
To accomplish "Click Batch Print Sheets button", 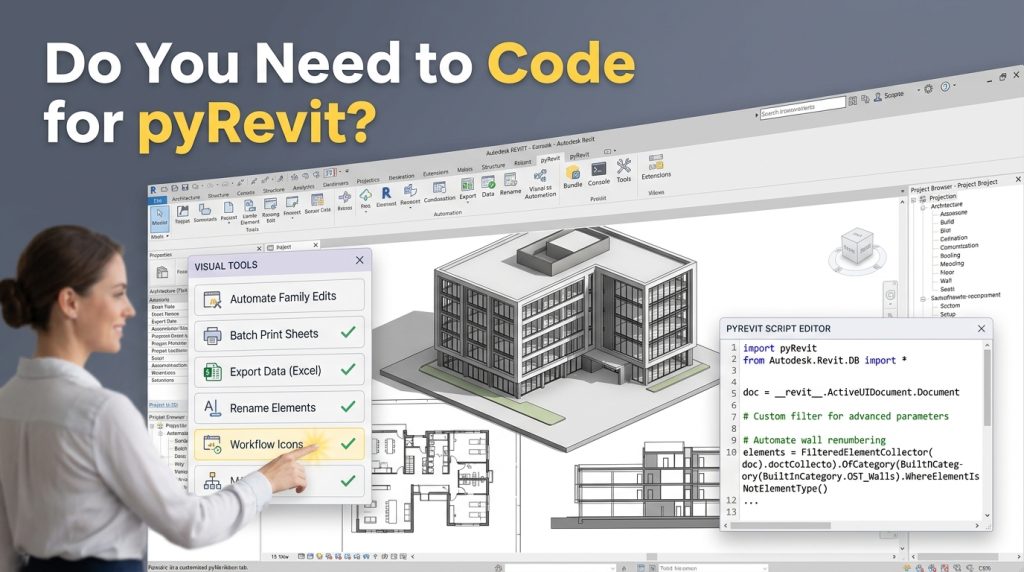I will [x=280, y=334].
